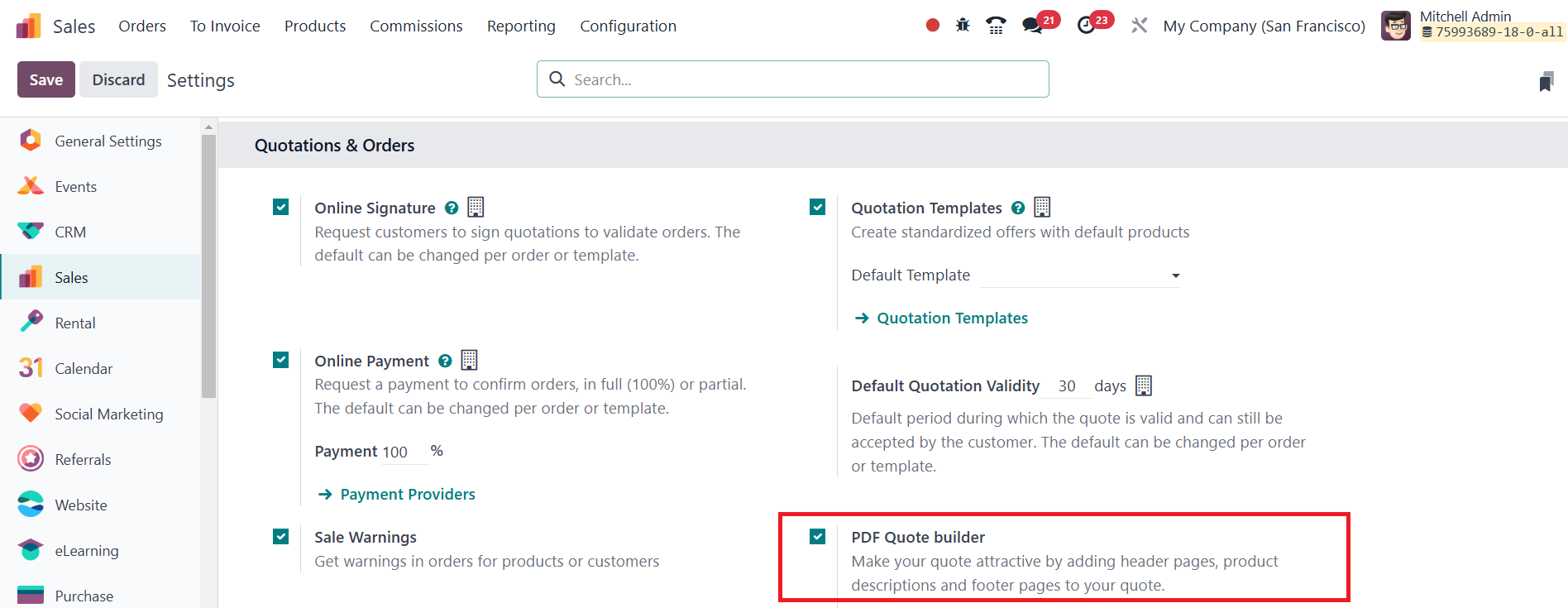Follow the Payment Providers link
This screenshot has height=608, width=1568.
[x=408, y=495]
